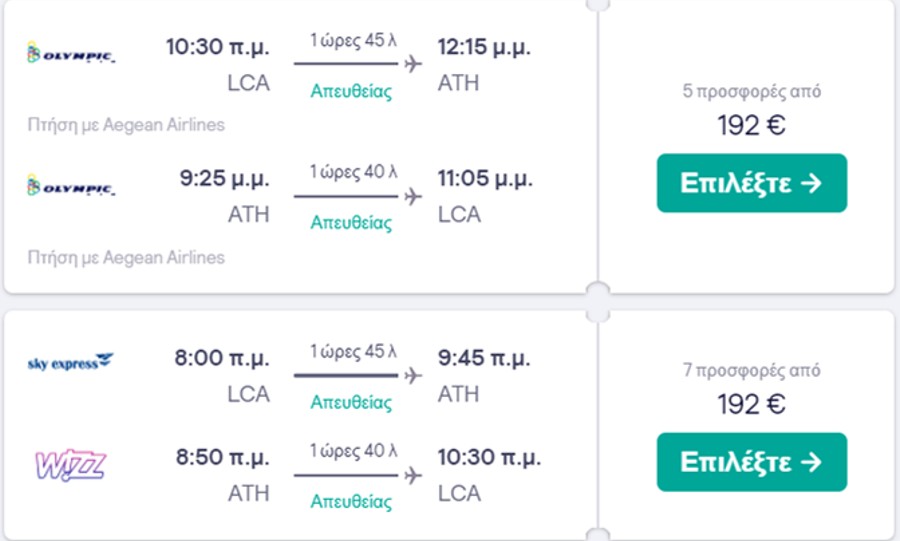Image resolution: width=900 pixels, height=541 pixels.
Task: Click second Πτήση με Aegean Airlines note
Action: point(126,258)
